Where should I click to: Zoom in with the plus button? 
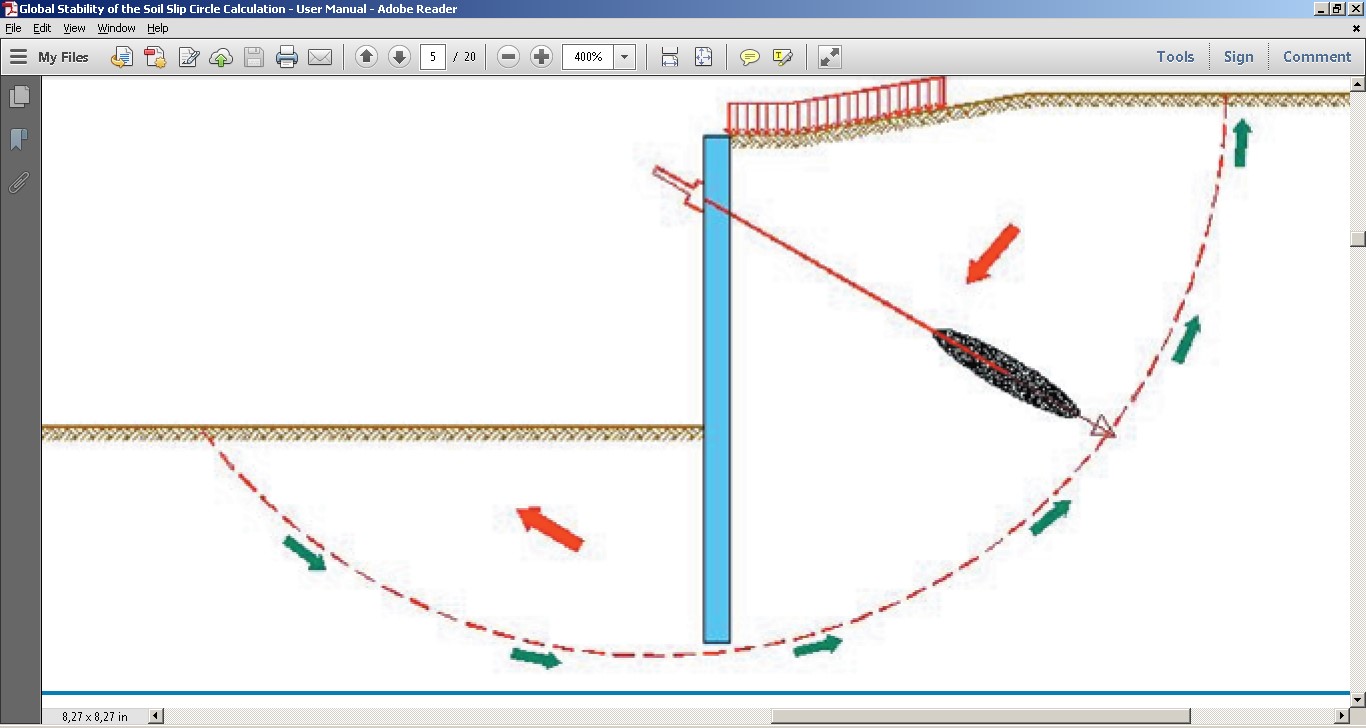tap(541, 57)
